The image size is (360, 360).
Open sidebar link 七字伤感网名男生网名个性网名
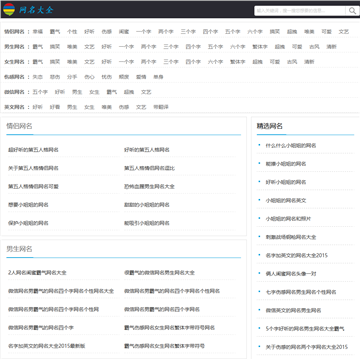point(301,292)
